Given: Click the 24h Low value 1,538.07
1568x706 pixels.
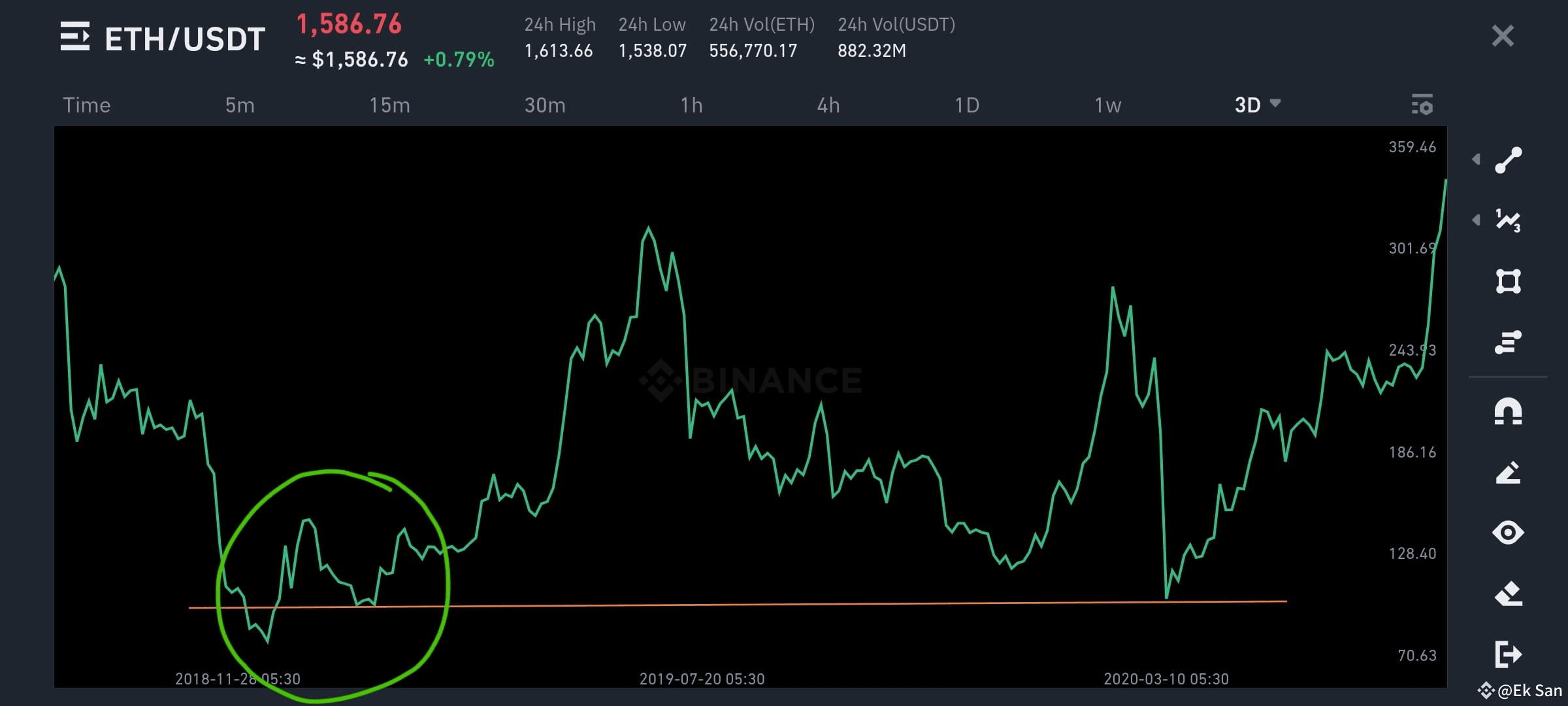Looking at the screenshot, I should pos(653,51).
